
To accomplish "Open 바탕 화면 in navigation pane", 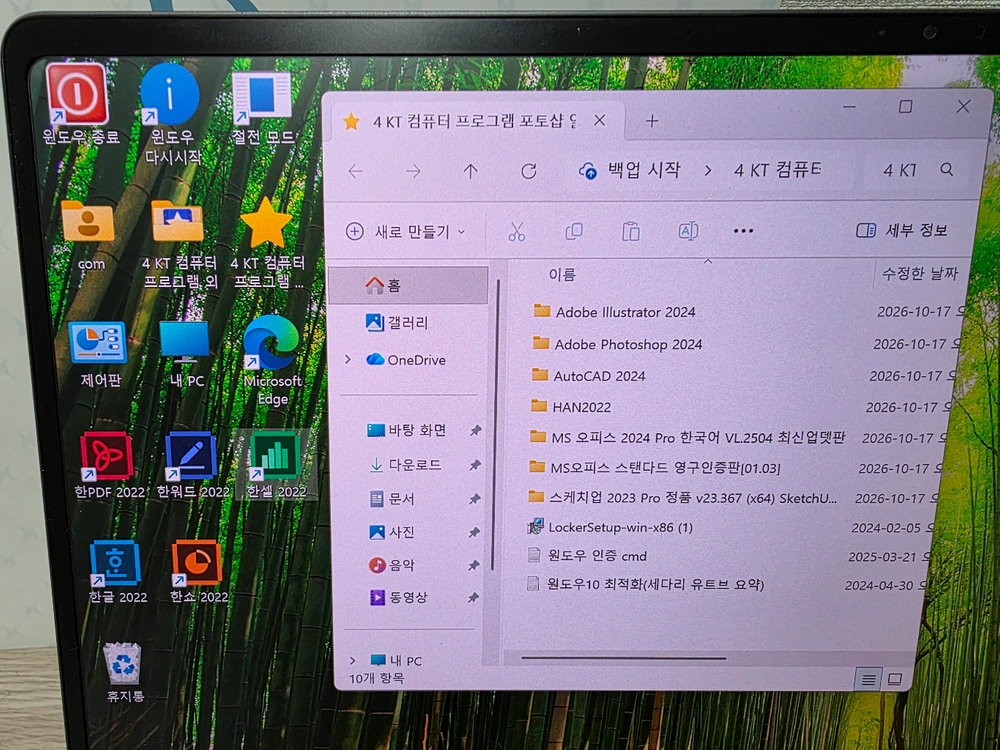I will [406, 430].
